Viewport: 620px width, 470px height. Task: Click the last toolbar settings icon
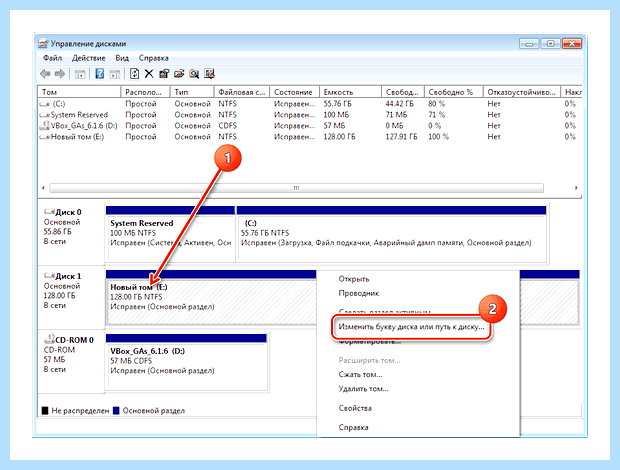(209, 74)
